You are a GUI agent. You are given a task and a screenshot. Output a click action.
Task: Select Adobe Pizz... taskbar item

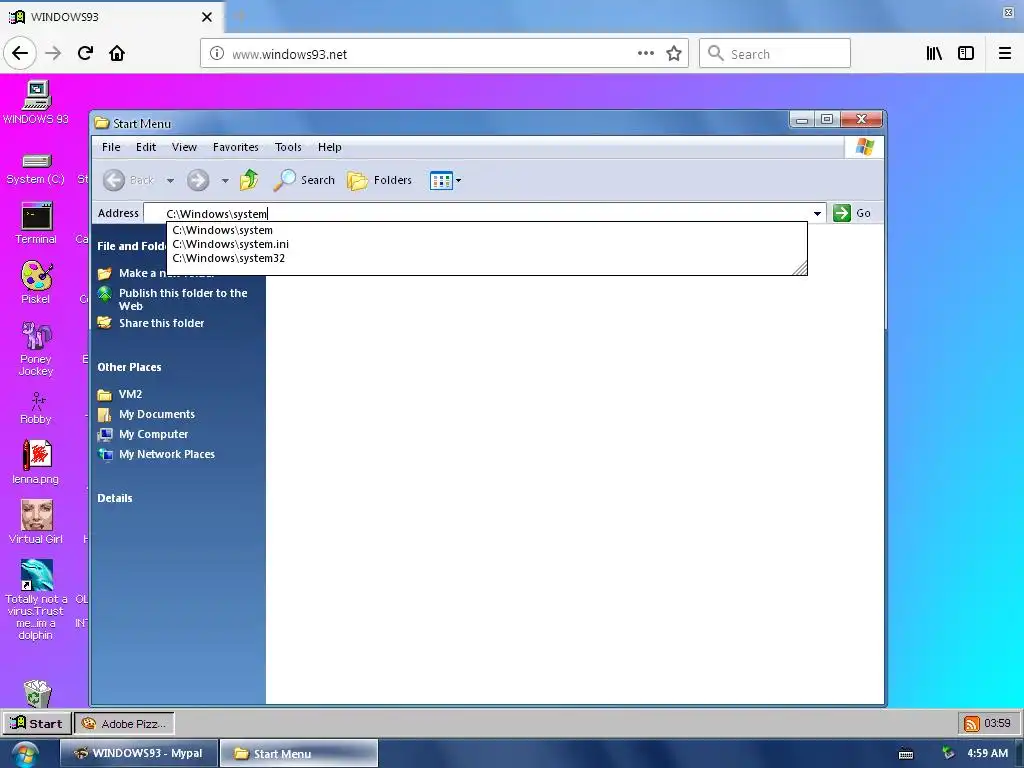click(124, 723)
